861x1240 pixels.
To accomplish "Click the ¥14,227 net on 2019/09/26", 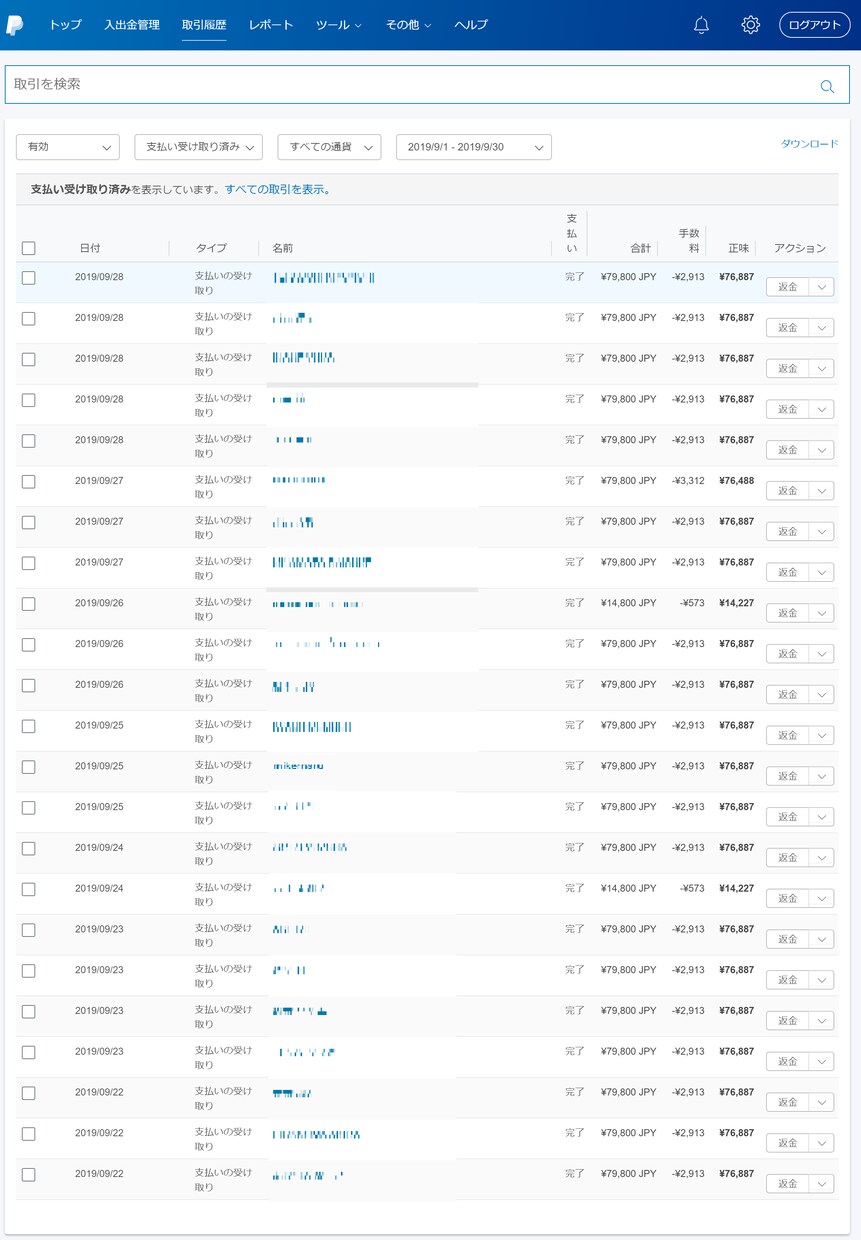I will pos(737,603).
